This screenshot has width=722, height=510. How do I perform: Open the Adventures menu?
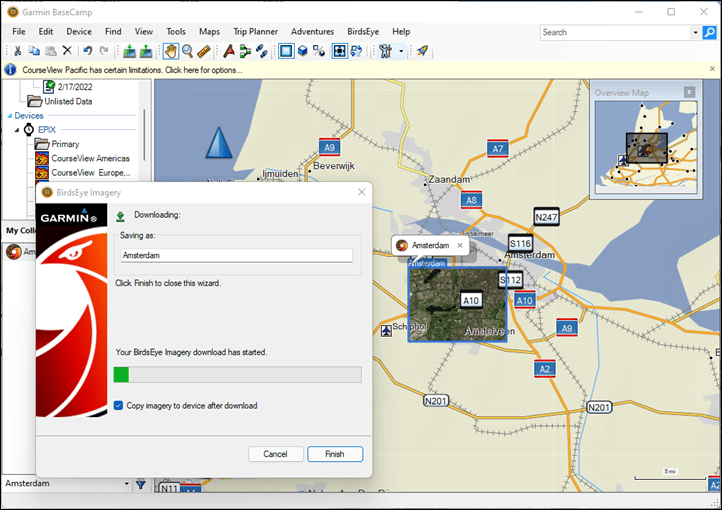(x=312, y=32)
